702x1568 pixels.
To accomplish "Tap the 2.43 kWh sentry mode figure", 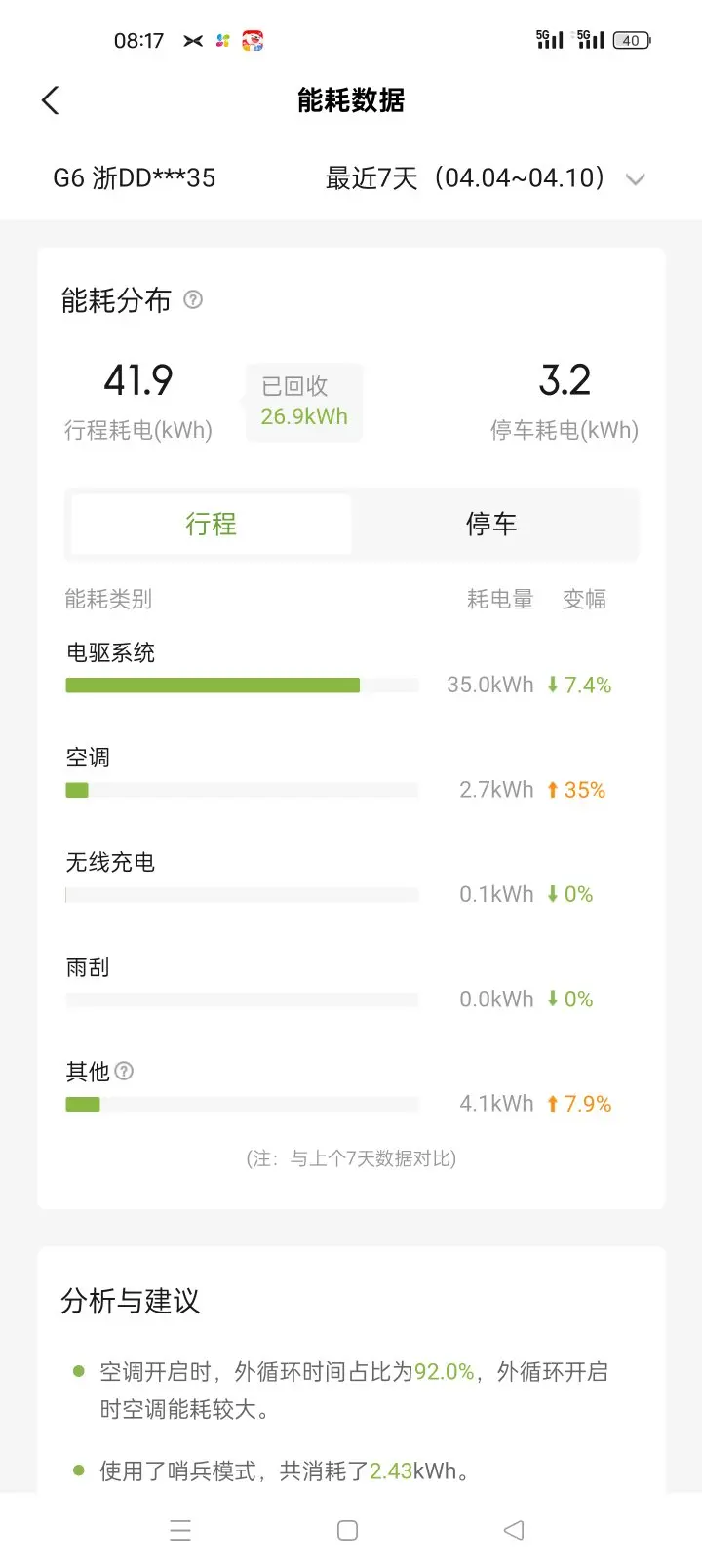I will pyautogui.click(x=391, y=1470).
